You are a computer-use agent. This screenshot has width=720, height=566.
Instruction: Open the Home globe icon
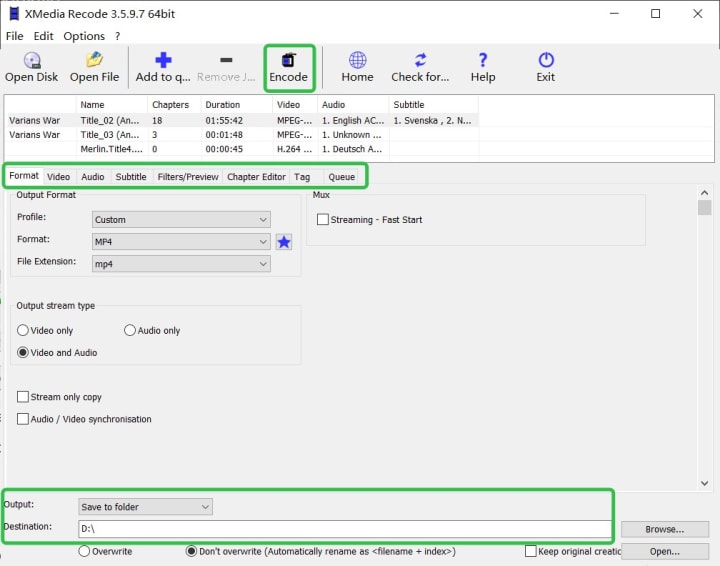pyautogui.click(x=357, y=60)
